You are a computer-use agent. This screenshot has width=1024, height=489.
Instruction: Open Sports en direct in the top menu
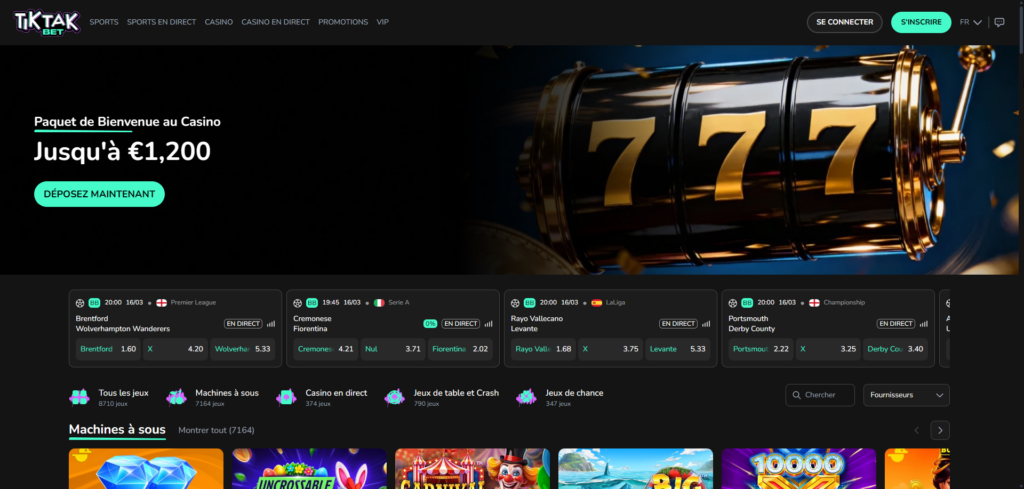click(x=161, y=22)
